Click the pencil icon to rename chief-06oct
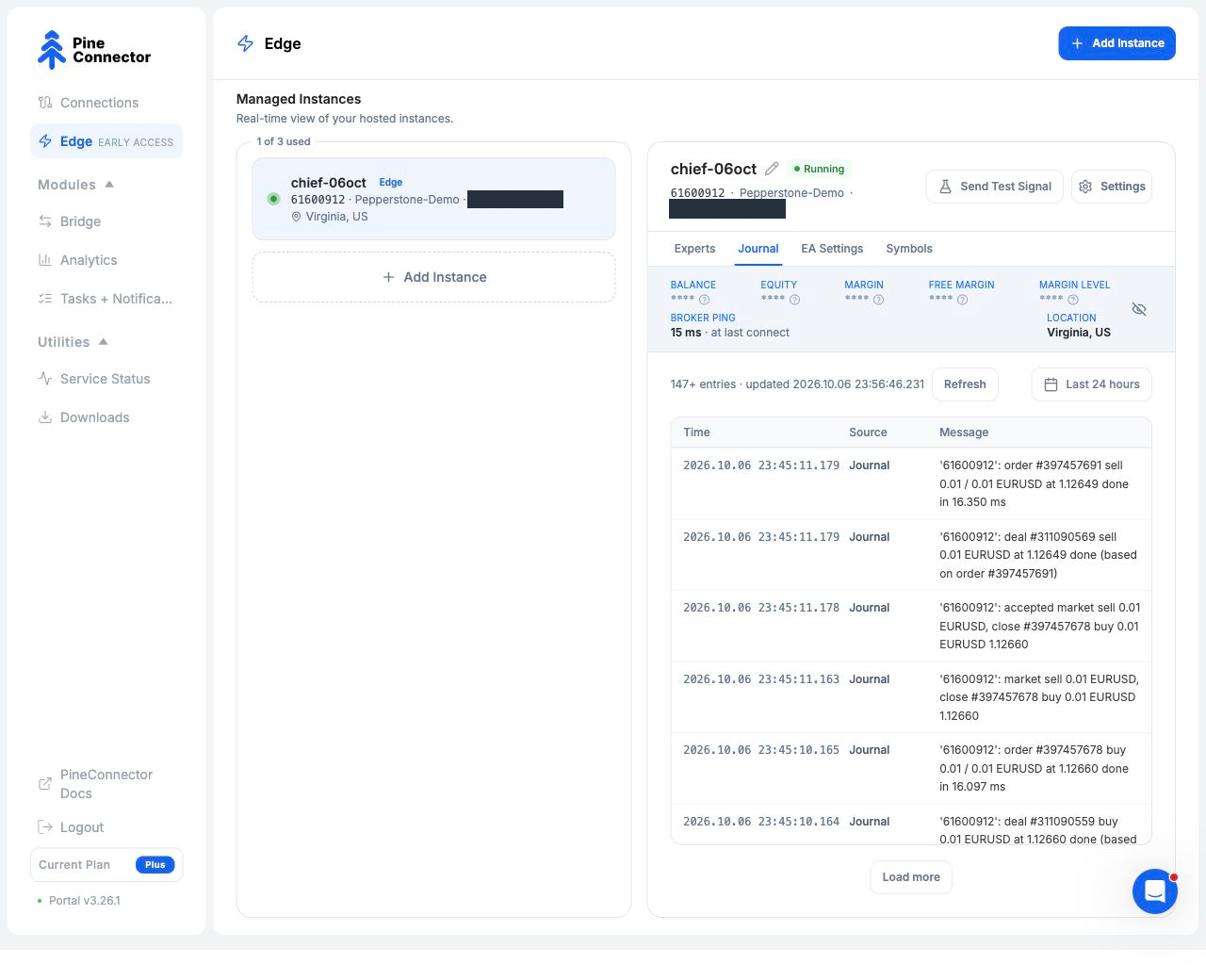This screenshot has width=1206, height=980. tap(772, 169)
